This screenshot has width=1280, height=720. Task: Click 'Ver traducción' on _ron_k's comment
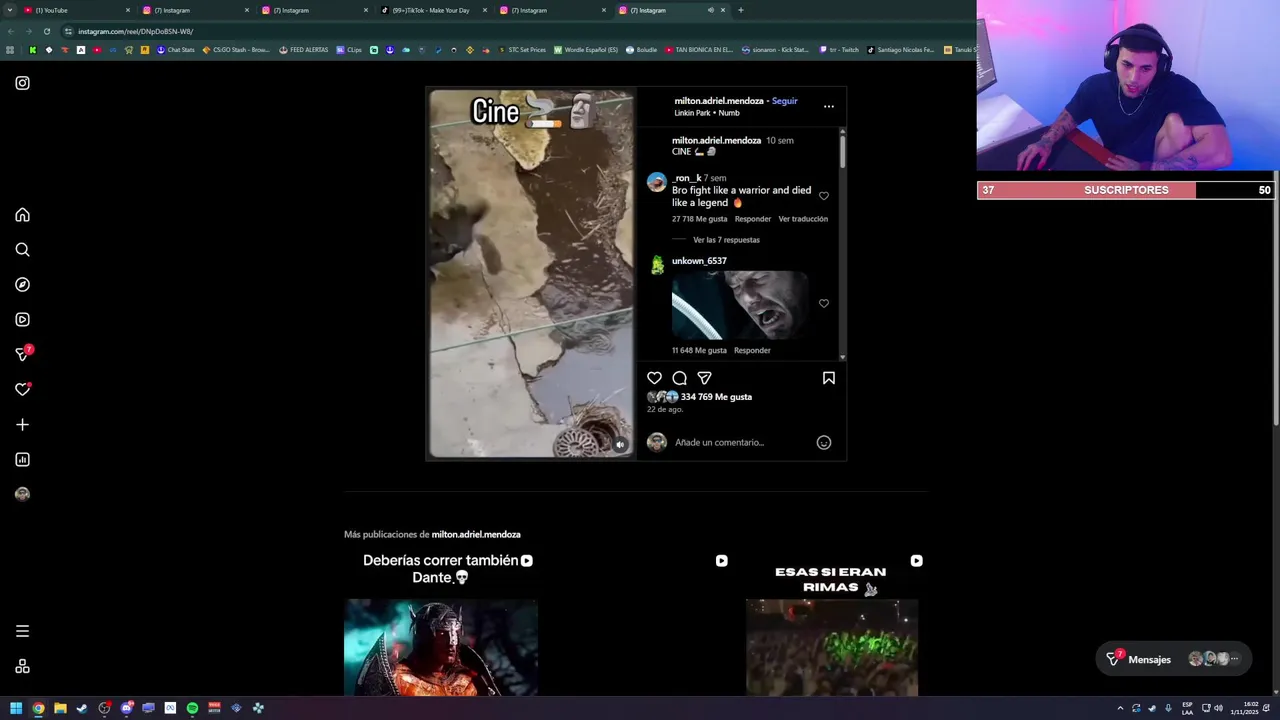[803, 219]
